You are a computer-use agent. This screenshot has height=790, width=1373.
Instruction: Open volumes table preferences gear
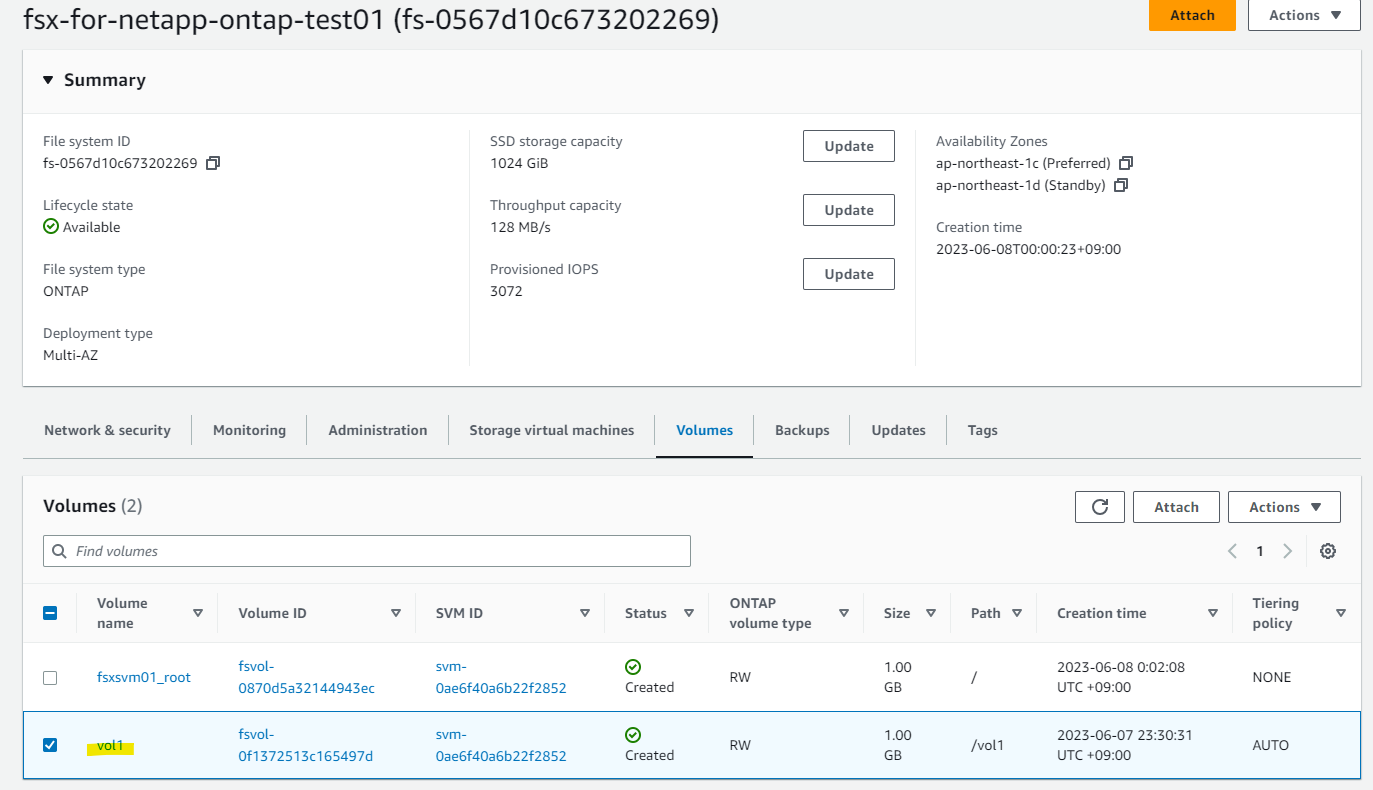(1328, 551)
